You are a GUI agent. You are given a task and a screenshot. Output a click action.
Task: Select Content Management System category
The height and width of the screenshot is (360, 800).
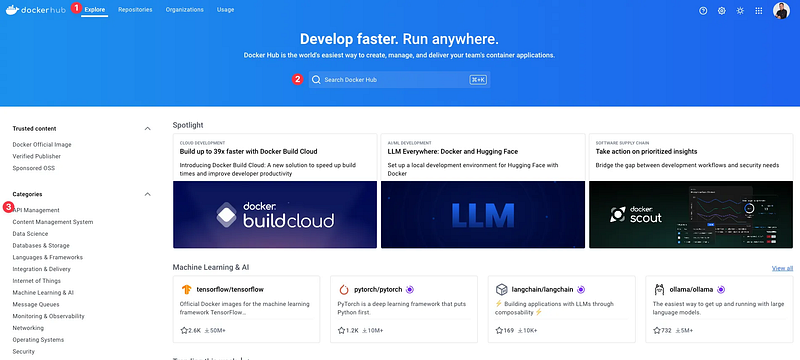point(53,222)
